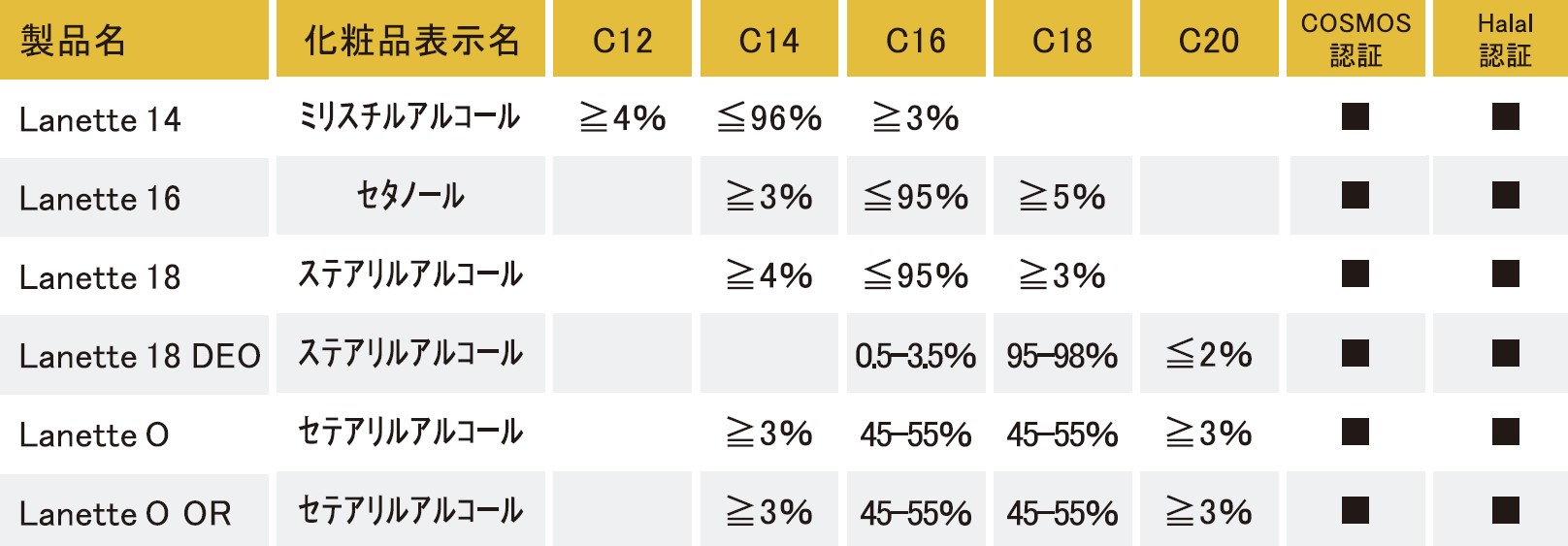1568x546 pixels.
Task: Click Halal mark in Lanette O row
Action: pyautogui.click(x=1506, y=431)
